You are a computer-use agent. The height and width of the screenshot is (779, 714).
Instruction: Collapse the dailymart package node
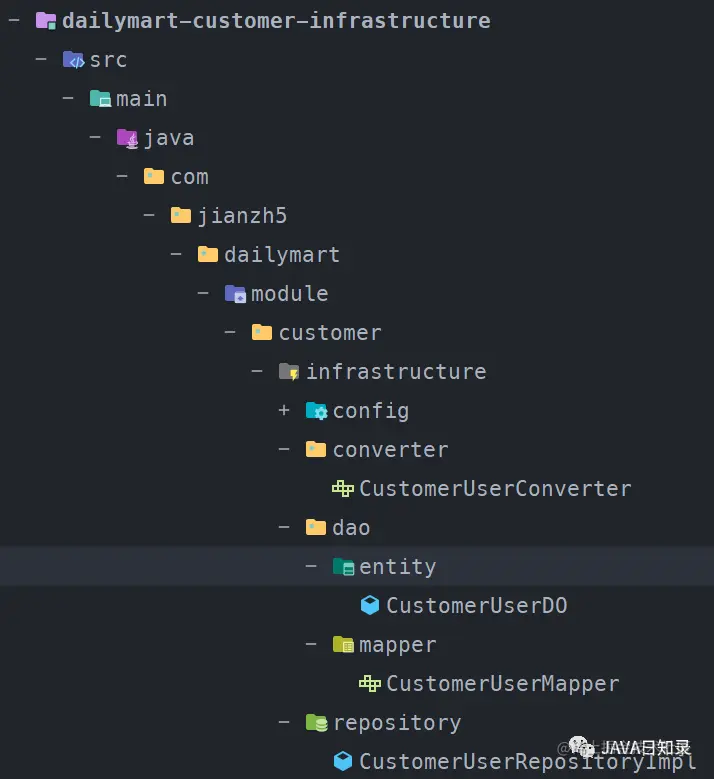tap(176, 254)
